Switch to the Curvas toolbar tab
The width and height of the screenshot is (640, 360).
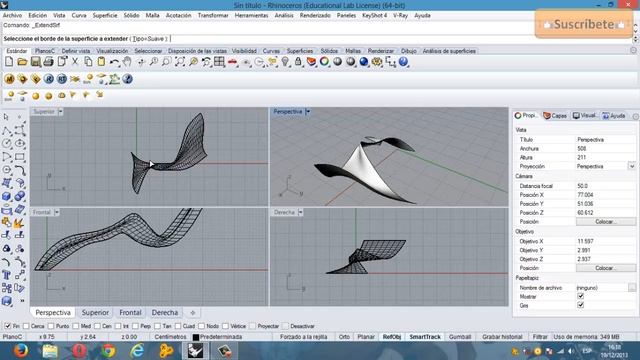click(x=271, y=51)
